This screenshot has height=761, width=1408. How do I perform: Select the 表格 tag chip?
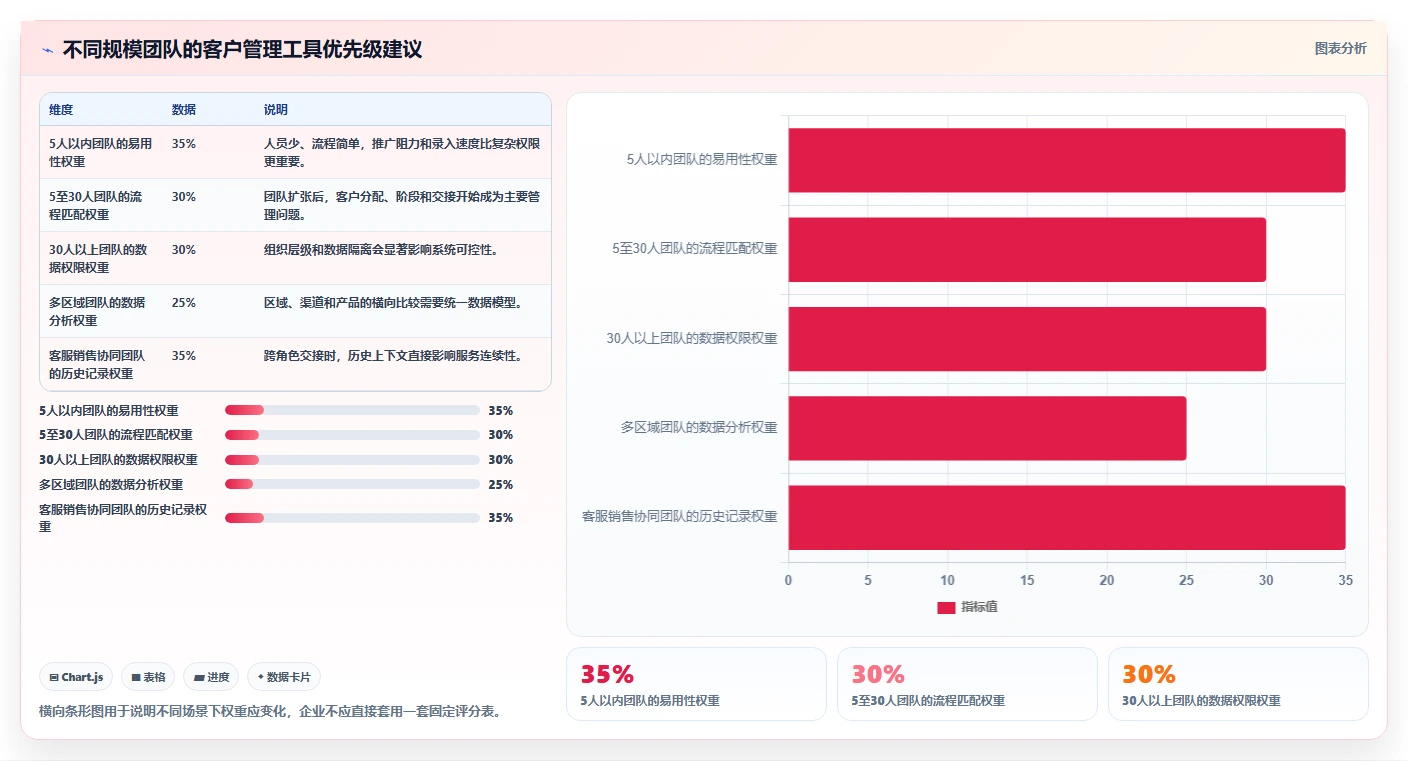(x=148, y=677)
